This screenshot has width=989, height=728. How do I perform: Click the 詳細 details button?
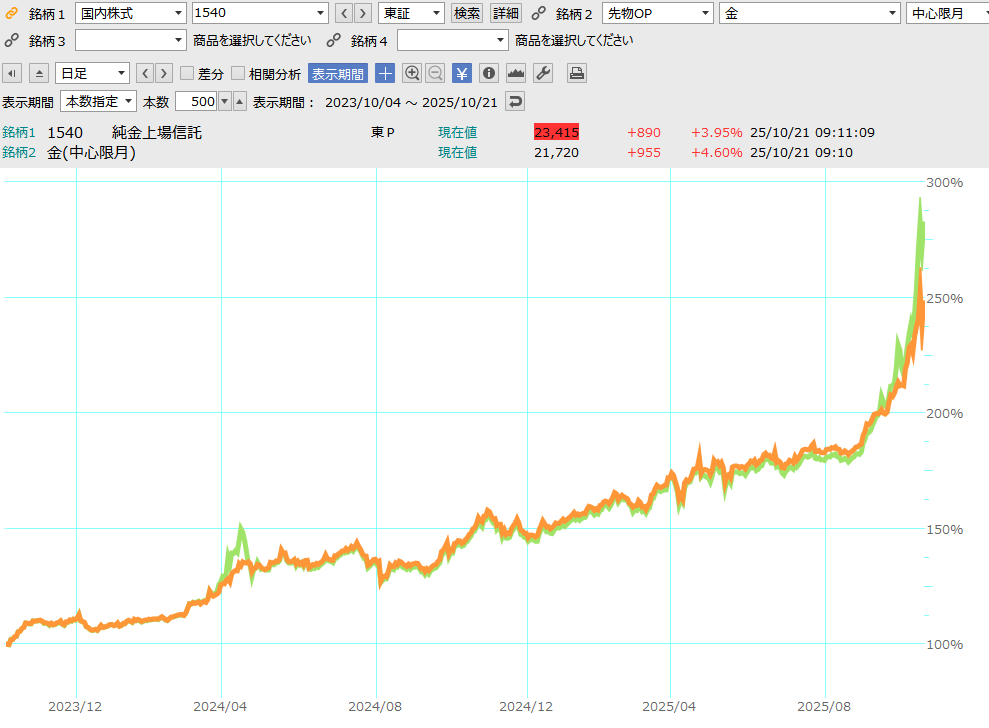click(x=505, y=13)
